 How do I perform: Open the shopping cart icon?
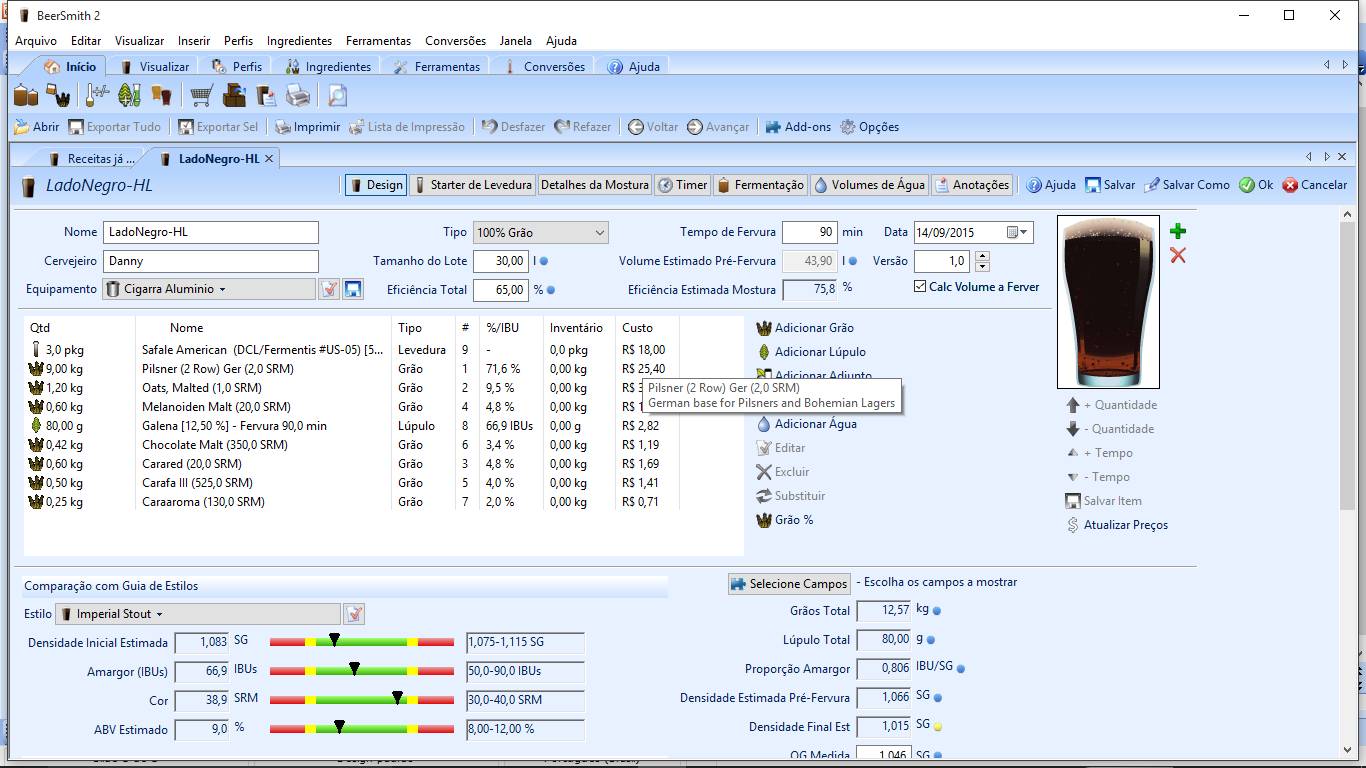pyautogui.click(x=202, y=95)
